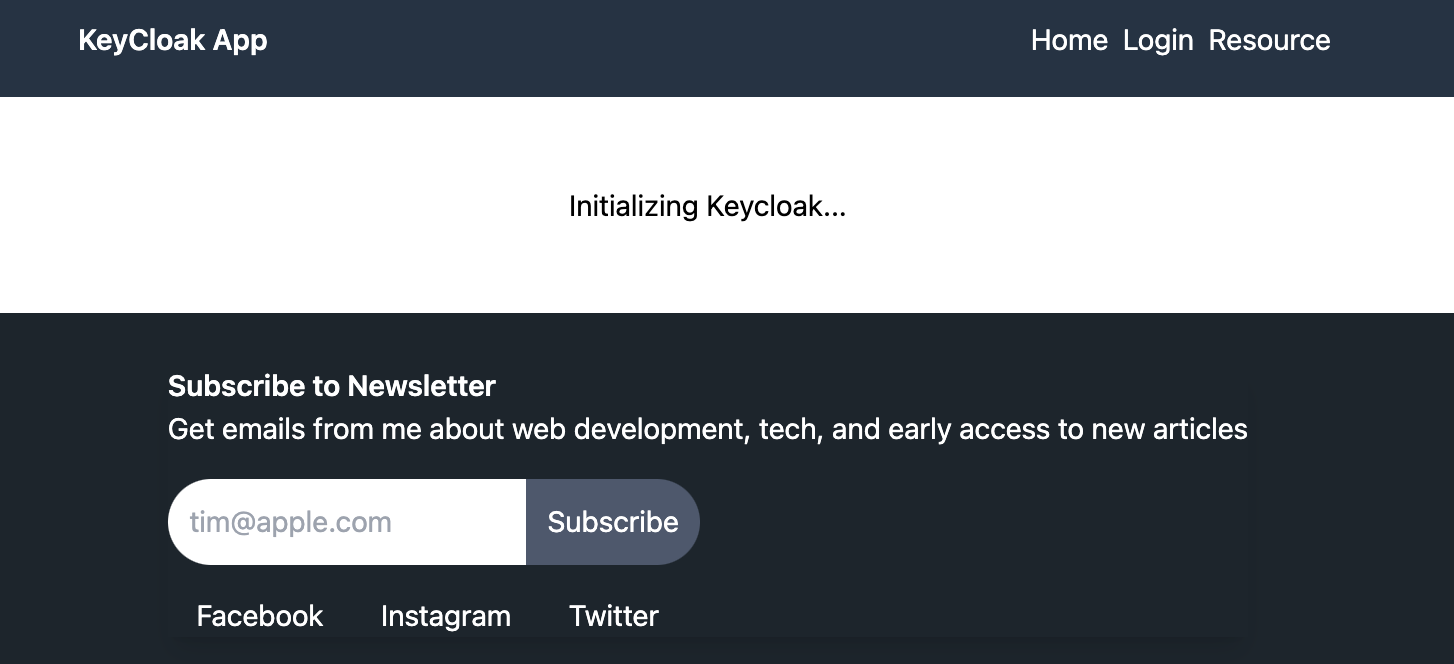Select the newsletter email address input

tap(347, 522)
